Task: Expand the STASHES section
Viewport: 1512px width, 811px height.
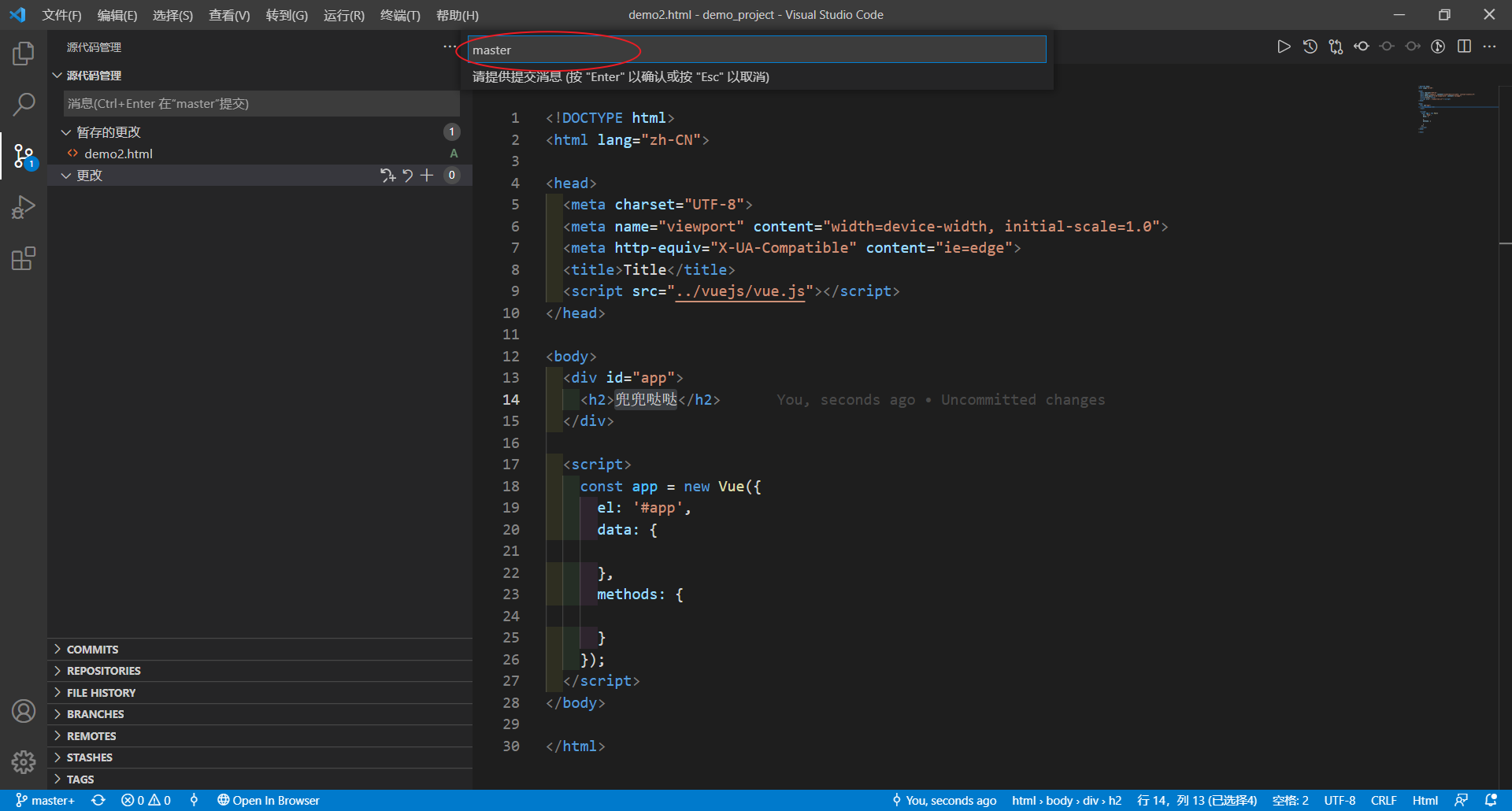Action: pyautogui.click(x=260, y=757)
